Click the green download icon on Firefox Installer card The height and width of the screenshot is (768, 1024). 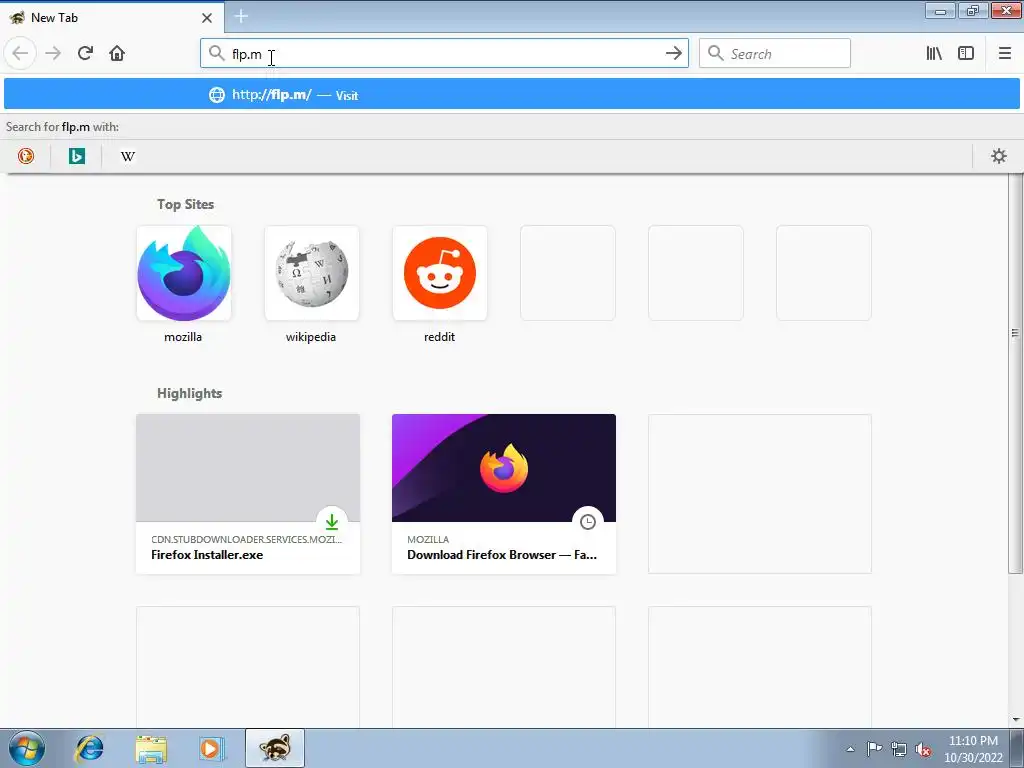click(x=332, y=522)
